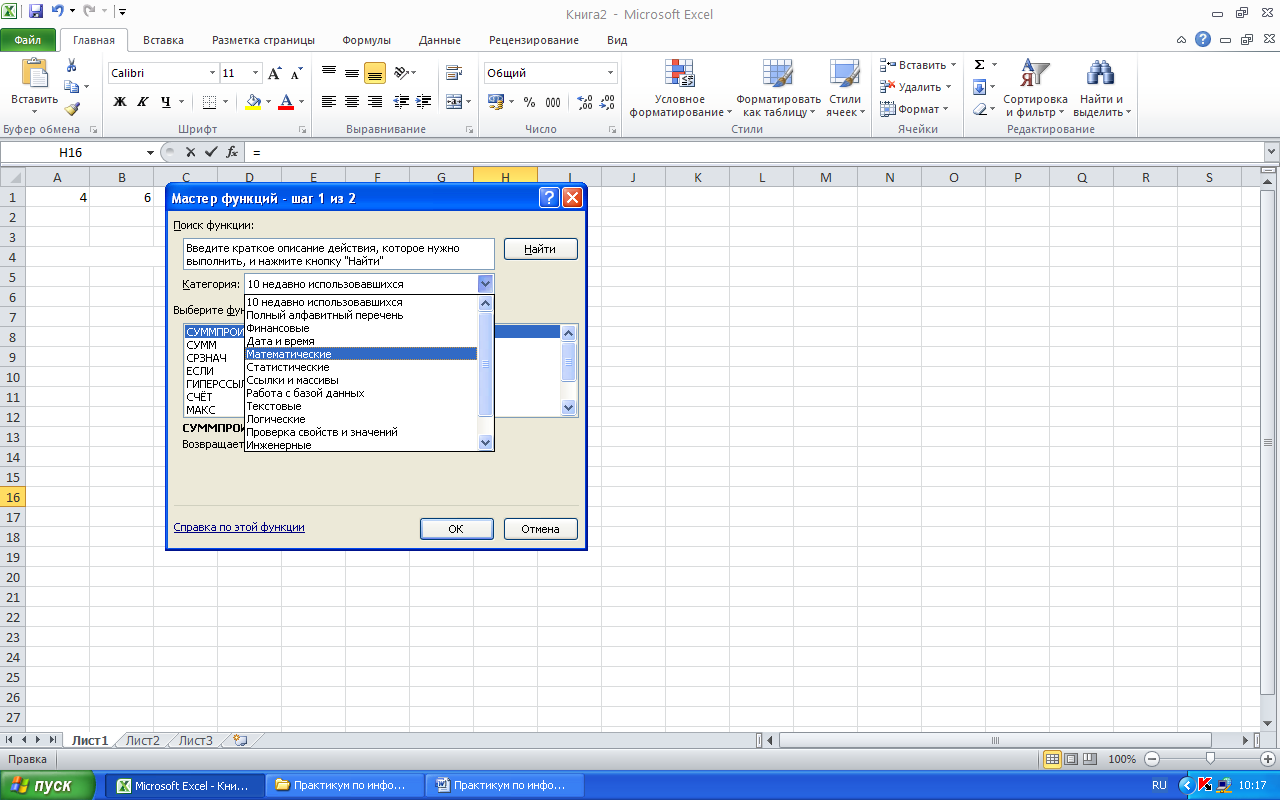Click the cell borders icon

pyautogui.click(x=209, y=101)
